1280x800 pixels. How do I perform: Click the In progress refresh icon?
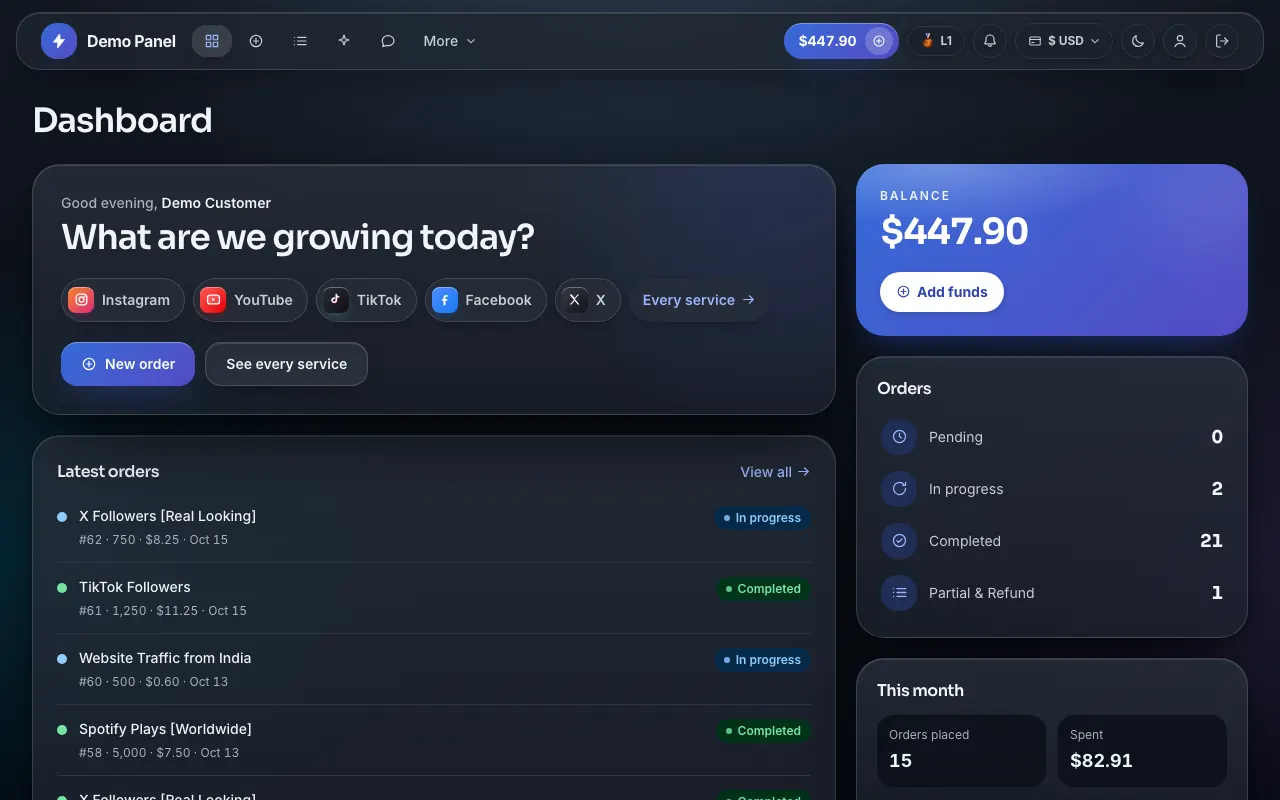[899, 489]
